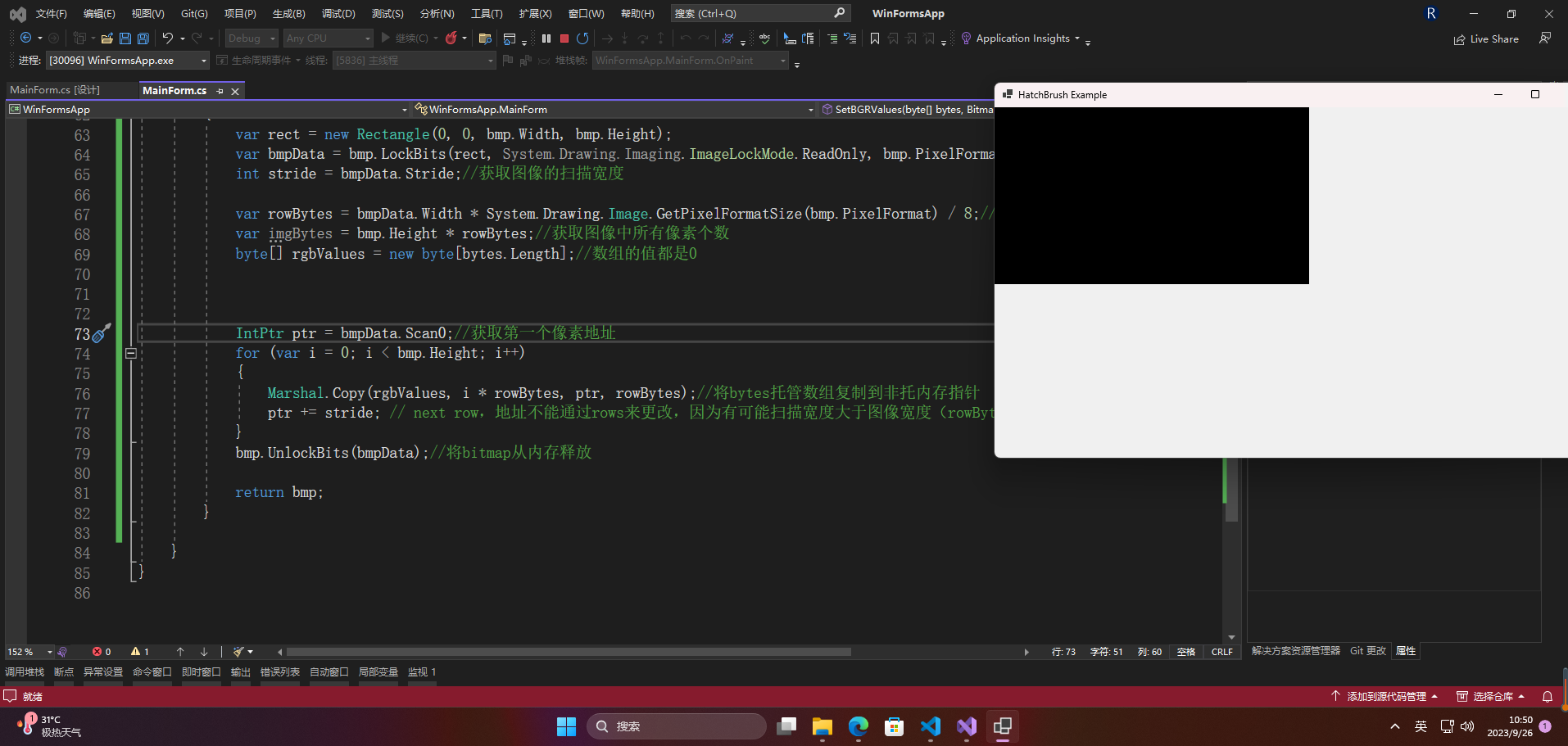The width and height of the screenshot is (1568, 746).
Task: Click the spell checker abc icon
Action: 764,38
